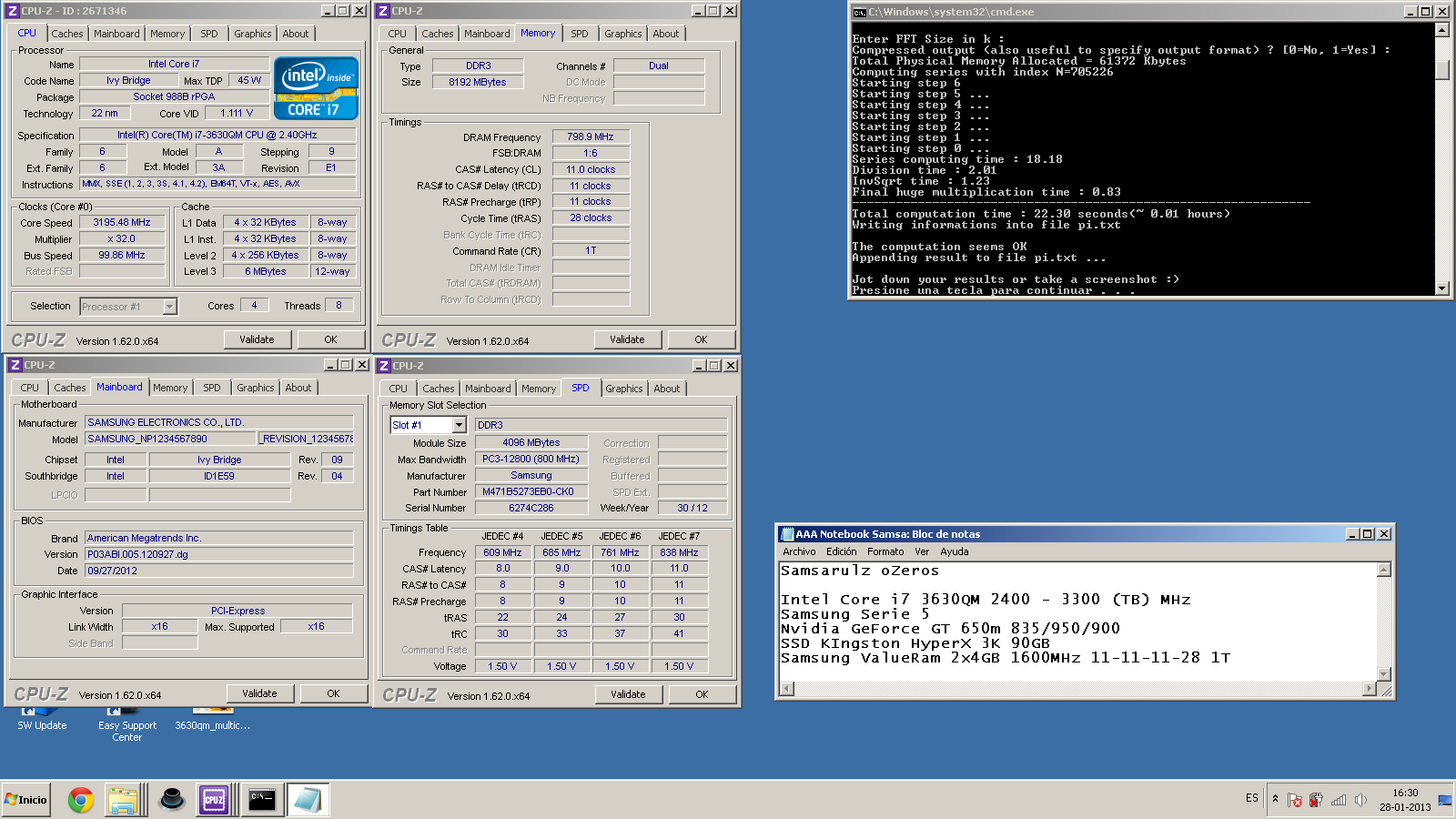Click BIOS Version field P03ABI.005.120927.dg
1456x819 pixels.
[x=219, y=554]
